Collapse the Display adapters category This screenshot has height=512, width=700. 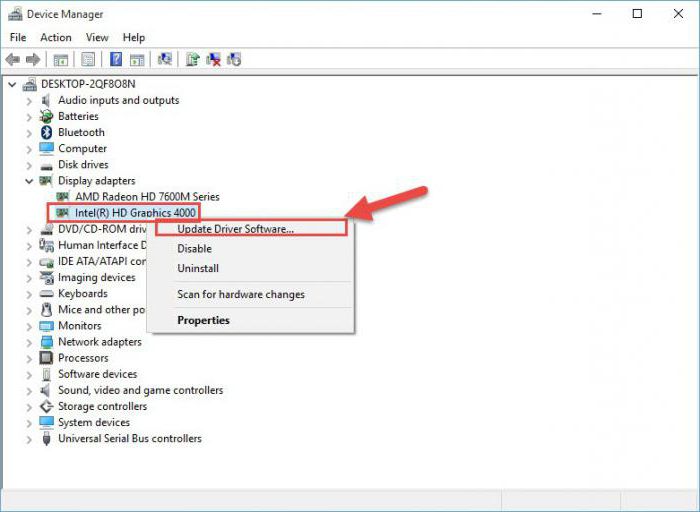coord(28,181)
